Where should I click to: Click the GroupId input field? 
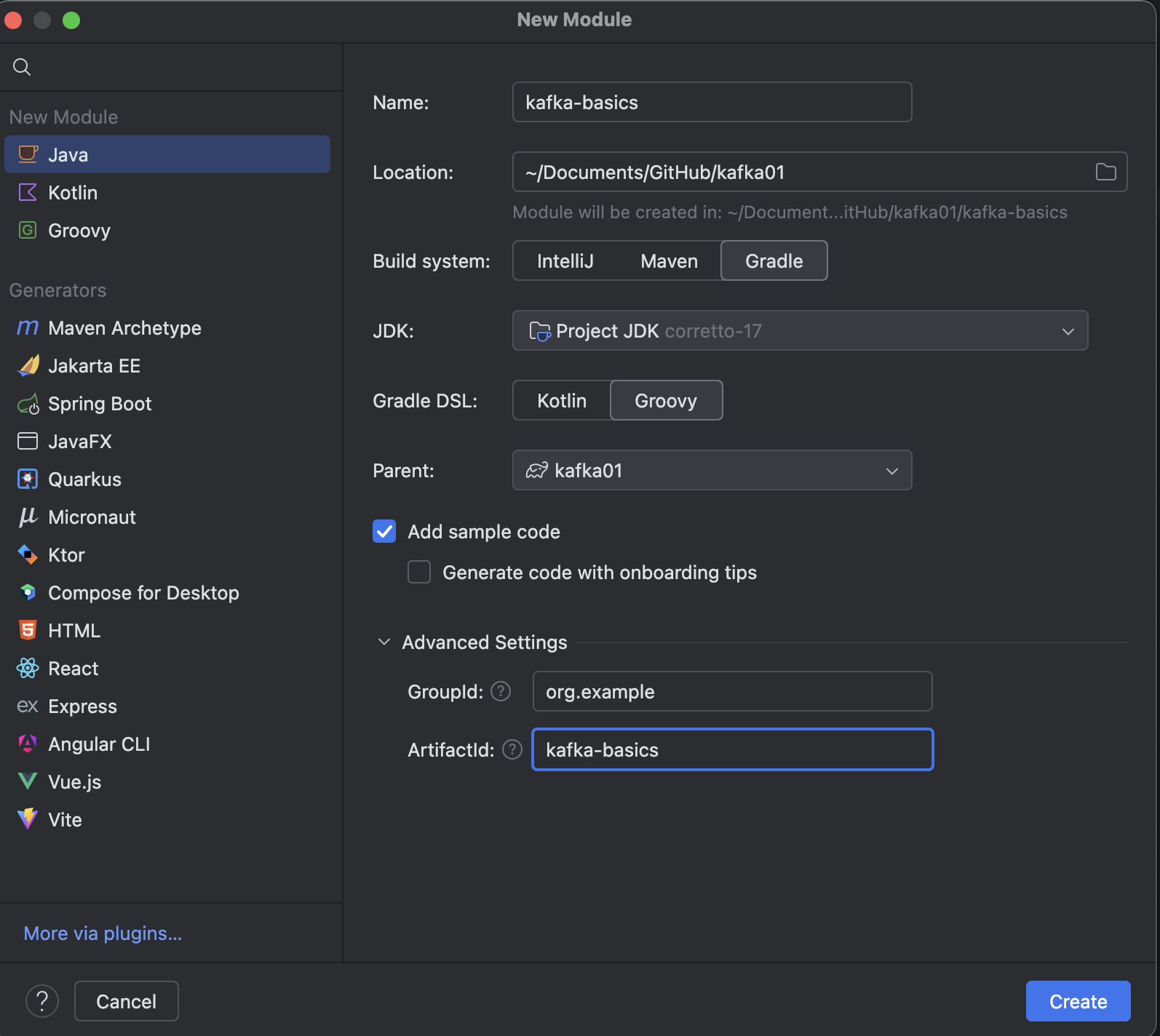point(733,691)
